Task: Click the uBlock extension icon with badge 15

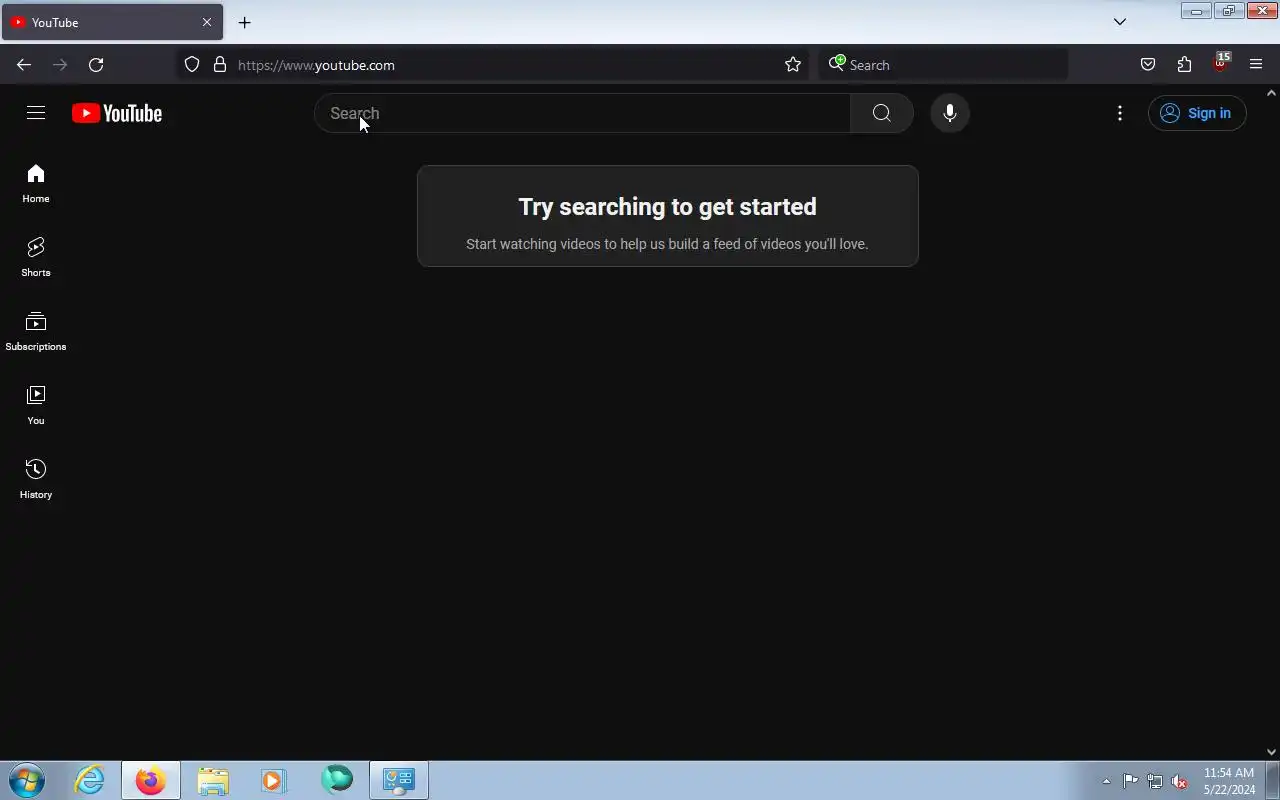Action: pos(1220,63)
